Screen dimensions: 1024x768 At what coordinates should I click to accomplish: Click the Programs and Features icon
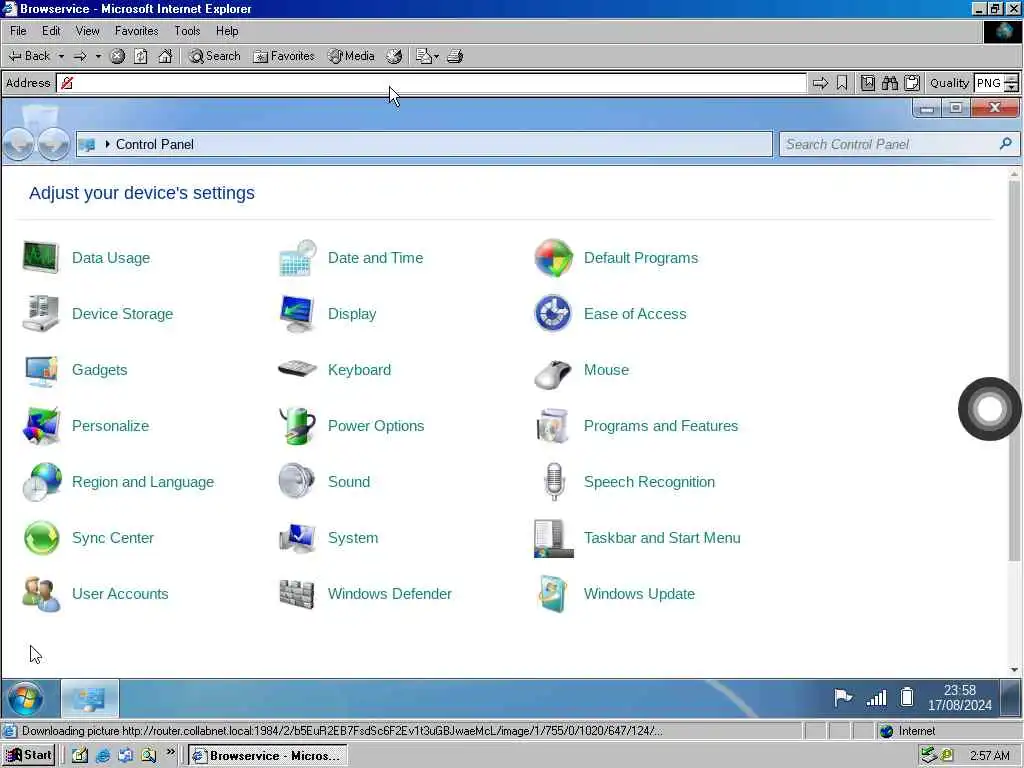tap(552, 426)
